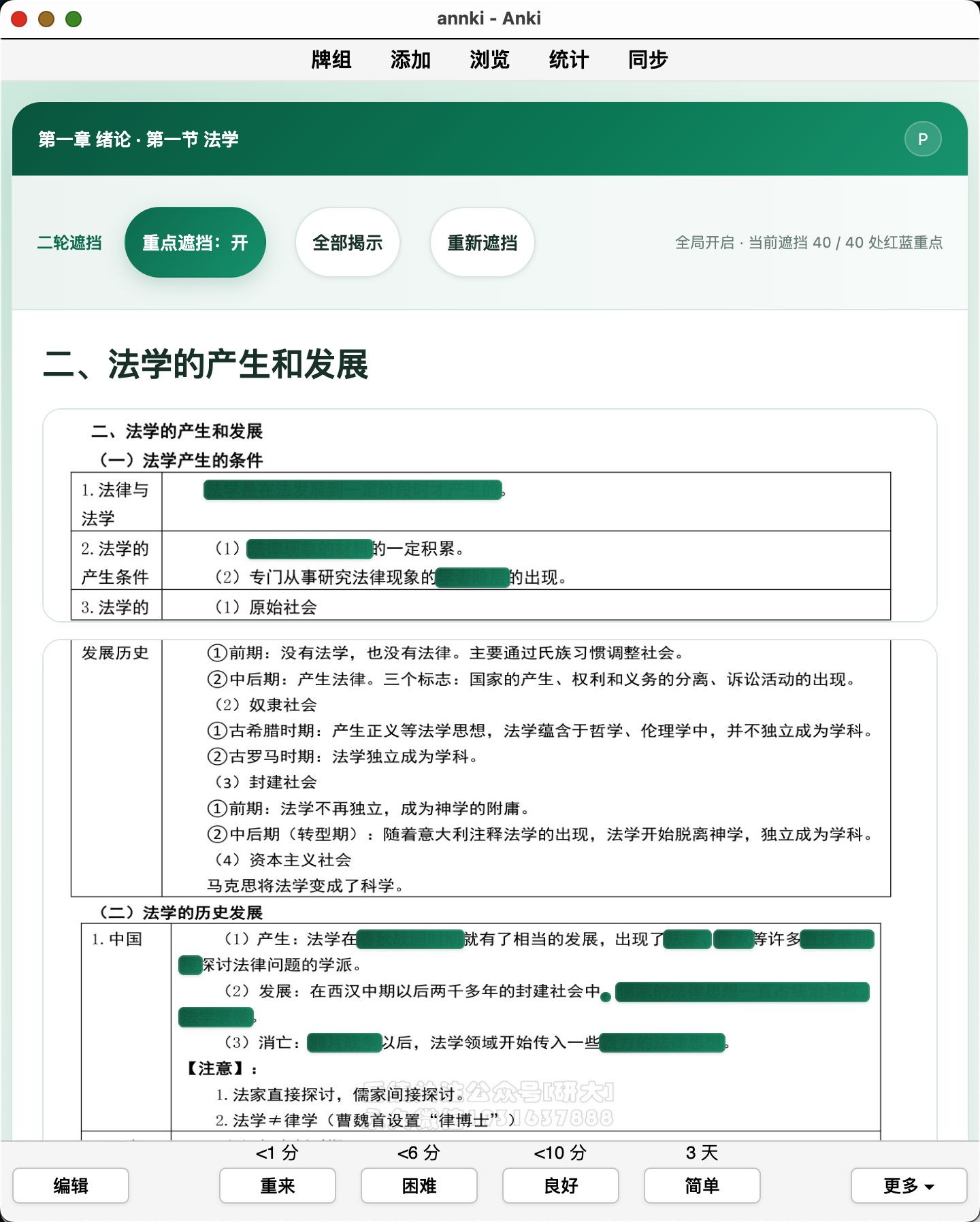
Task: Click the subheading （二）法学的历史发展
Action: [178, 912]
